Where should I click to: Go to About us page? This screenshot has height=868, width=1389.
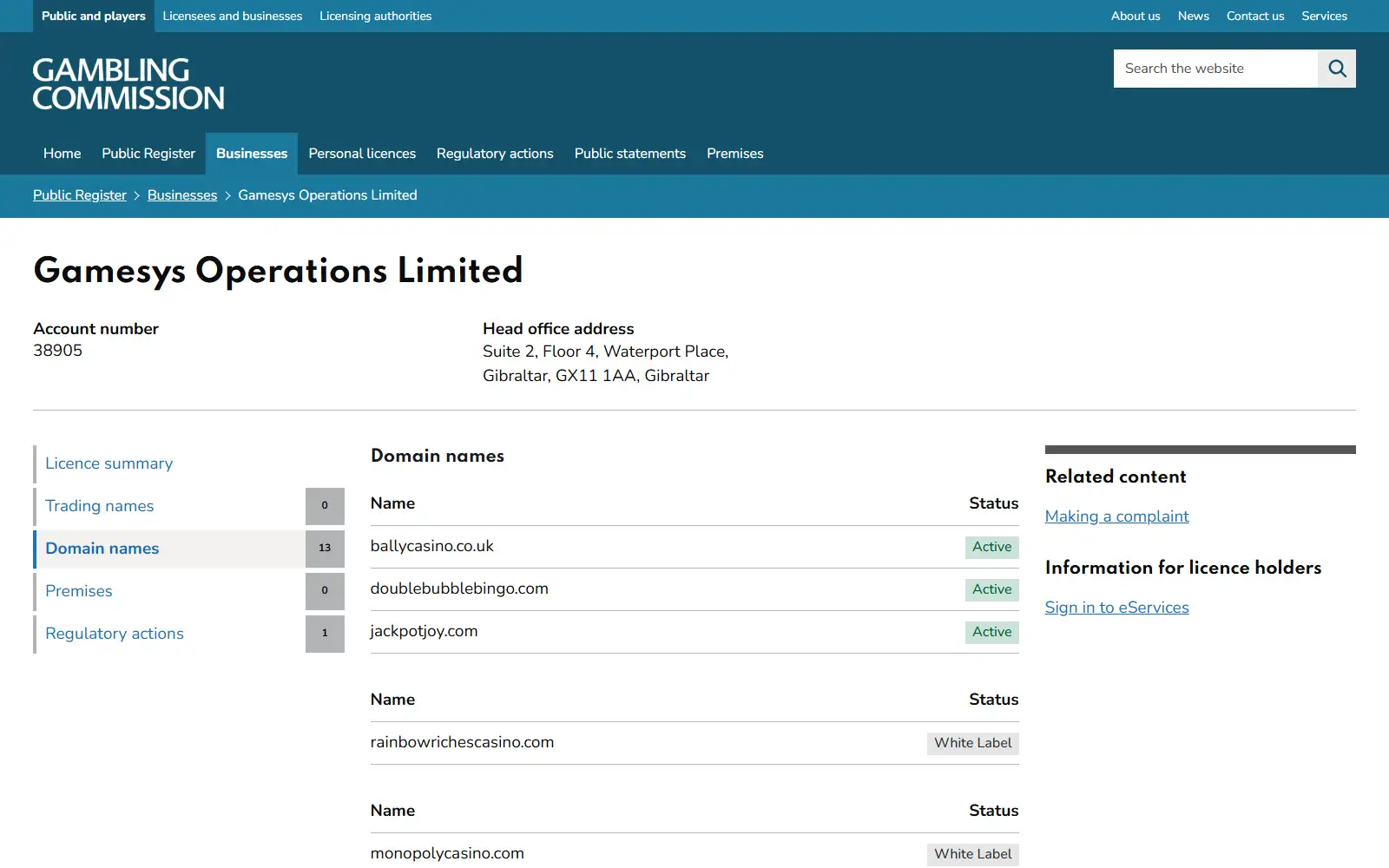coord(1136,16)
